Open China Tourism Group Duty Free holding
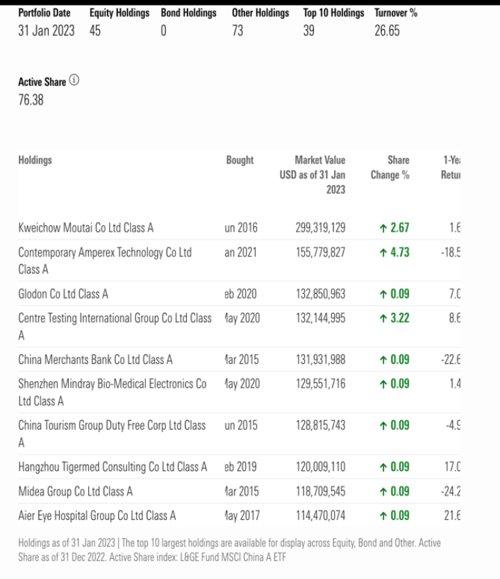The height and width of the screenshot is (579, 500). (112, 434)
